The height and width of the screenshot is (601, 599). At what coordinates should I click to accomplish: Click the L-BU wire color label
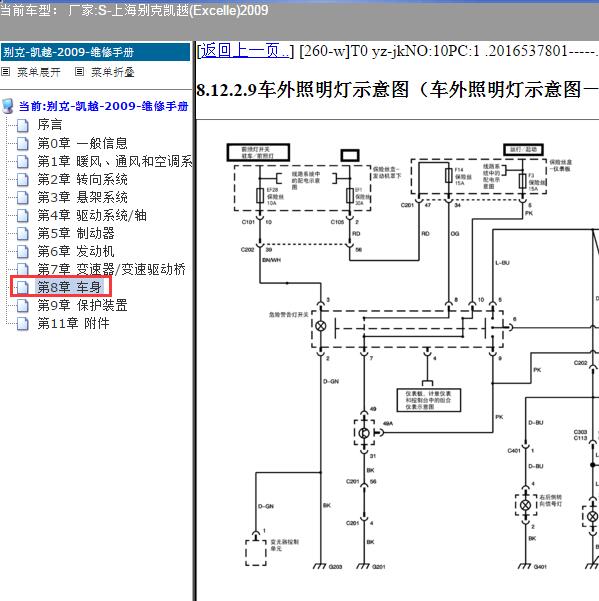(502, 263)
